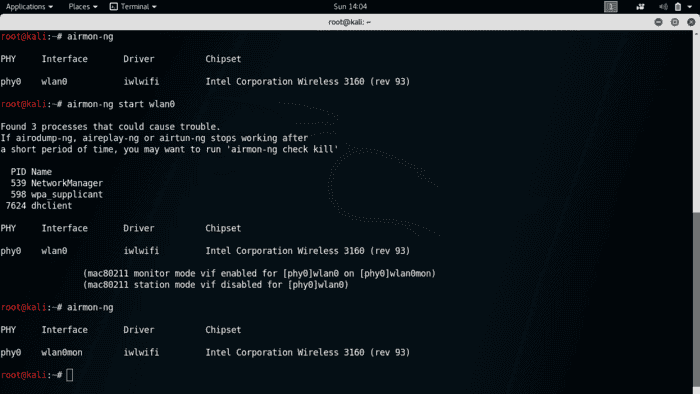Click the '598 wpa_supplicant' process line

[57, 195]
